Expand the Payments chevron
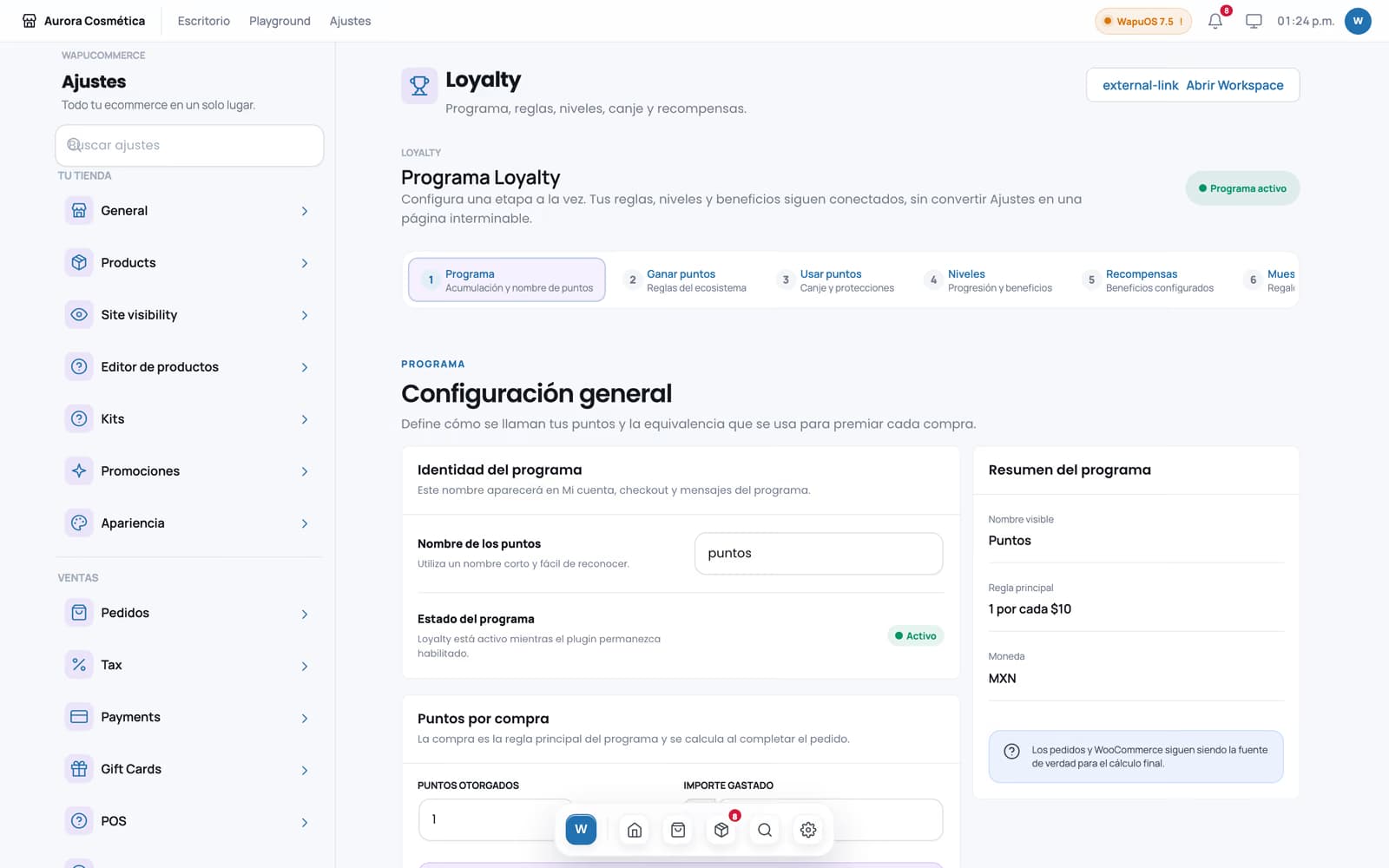1389x868 pixels. click(305, 718)
